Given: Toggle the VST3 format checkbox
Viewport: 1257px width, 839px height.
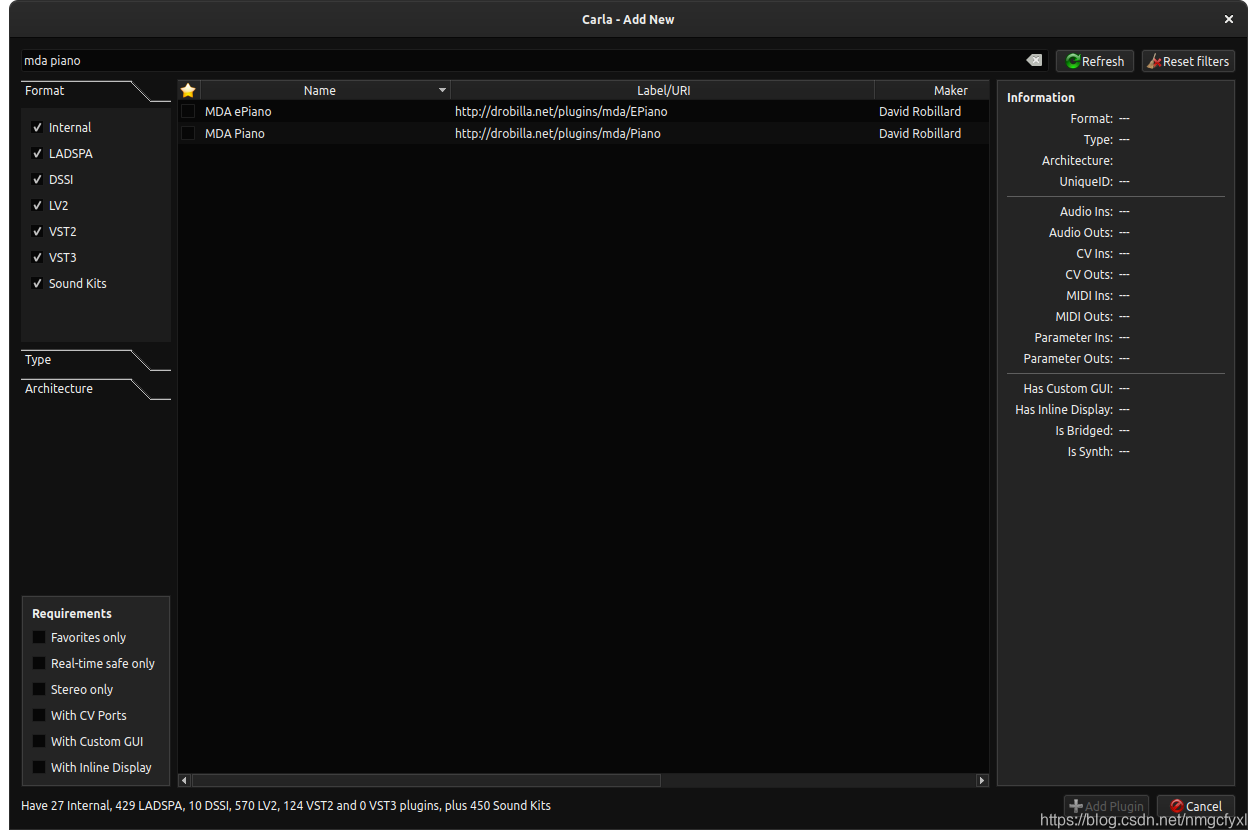Looking at the screenshot, I should (37, 258).
